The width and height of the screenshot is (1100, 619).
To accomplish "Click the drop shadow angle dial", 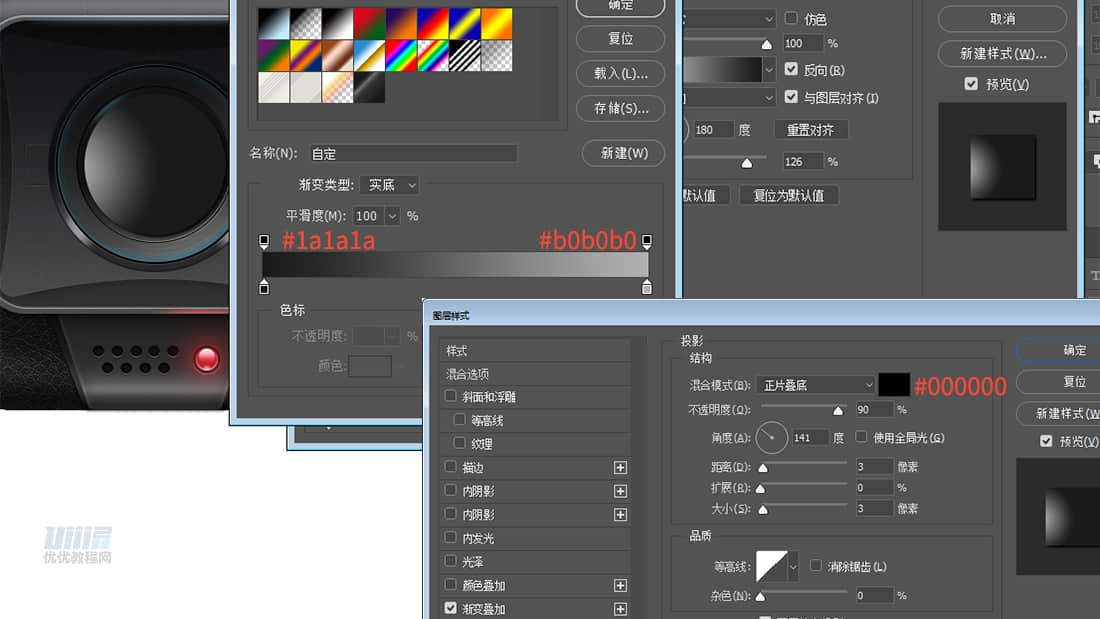I will pos(772,437).
